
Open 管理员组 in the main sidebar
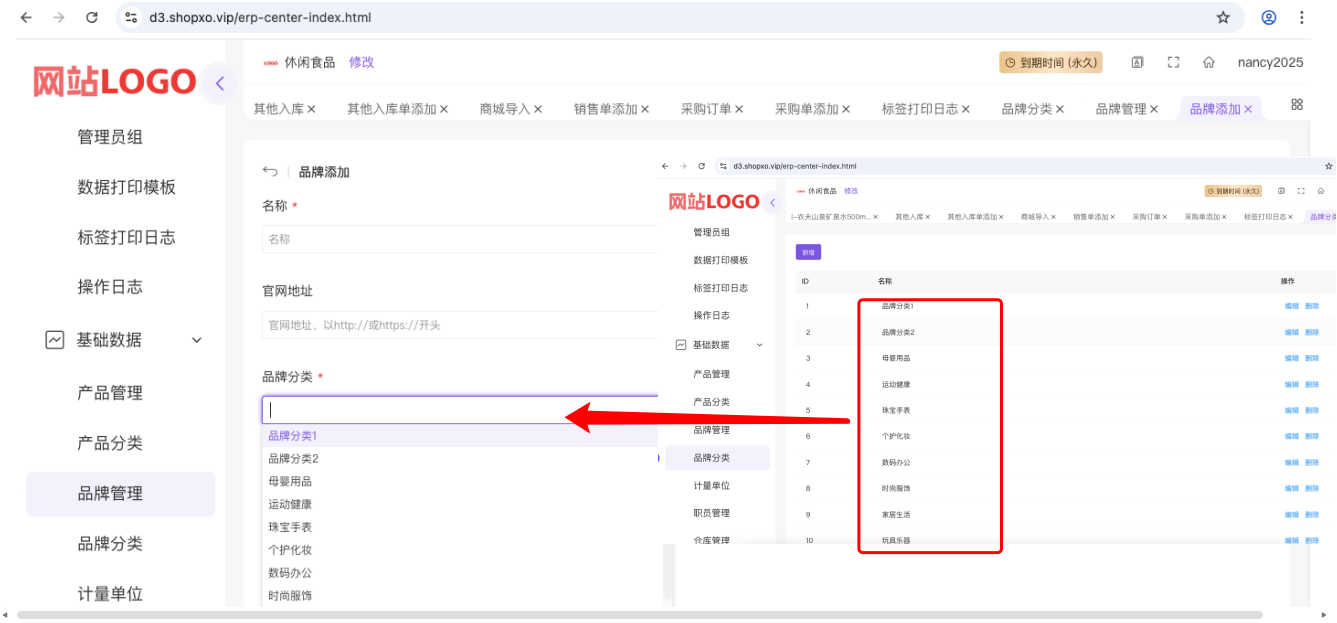(110, 137)
